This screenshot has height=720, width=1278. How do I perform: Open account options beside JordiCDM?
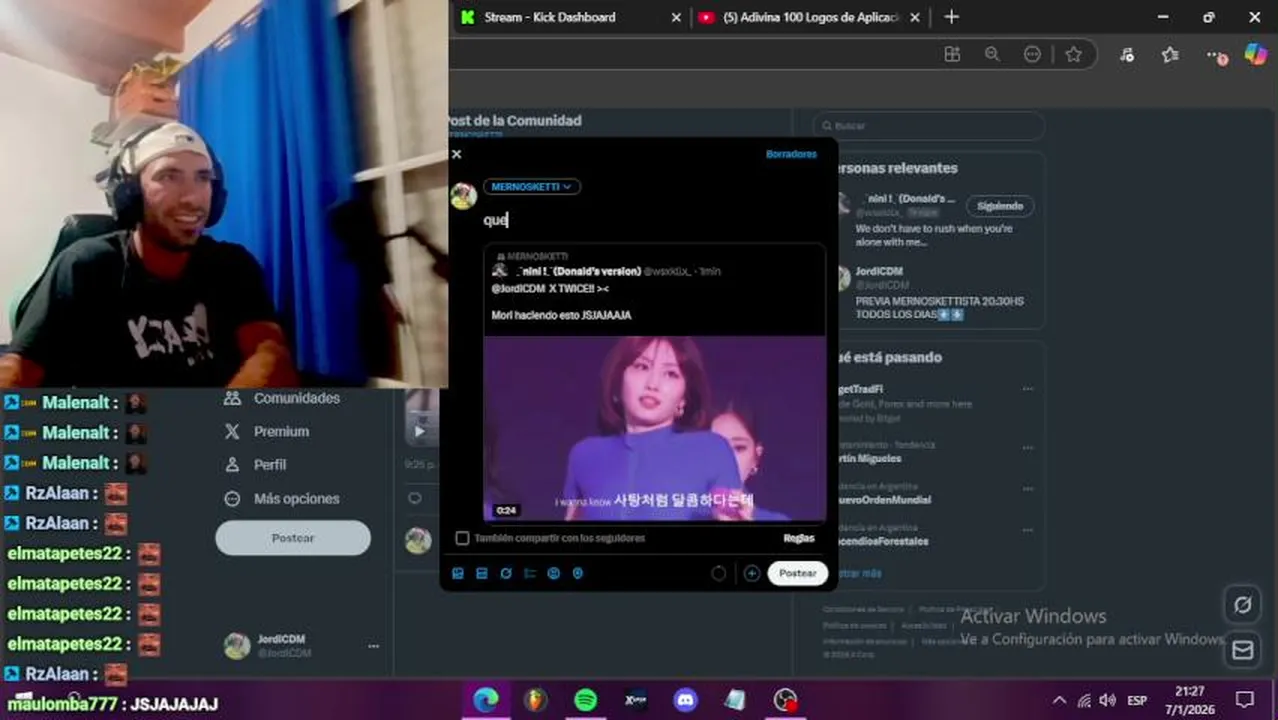[x=373, y=646]
